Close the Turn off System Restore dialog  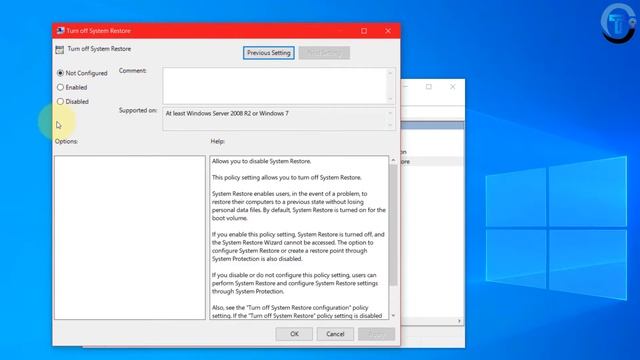(x=388, y=31)
